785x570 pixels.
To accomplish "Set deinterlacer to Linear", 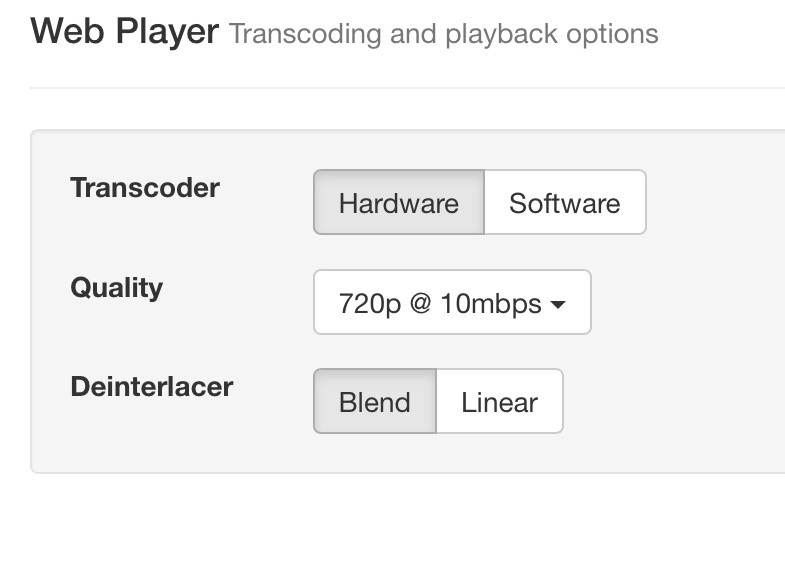I will coord(499,402).
